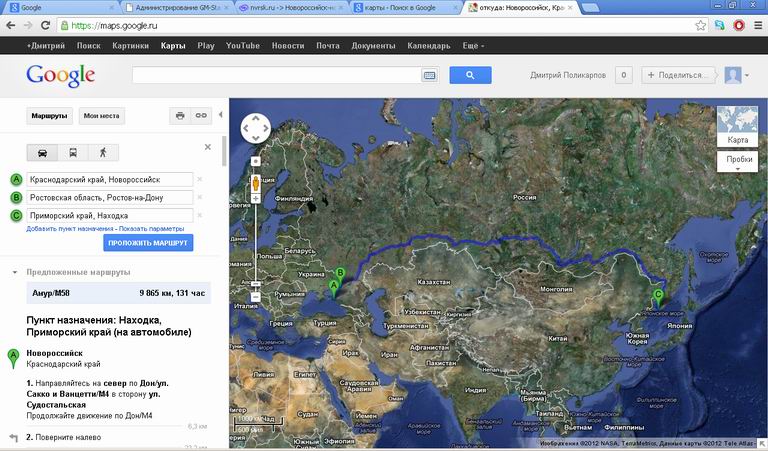Click the zoom slider handle on map

click(256, 284)
